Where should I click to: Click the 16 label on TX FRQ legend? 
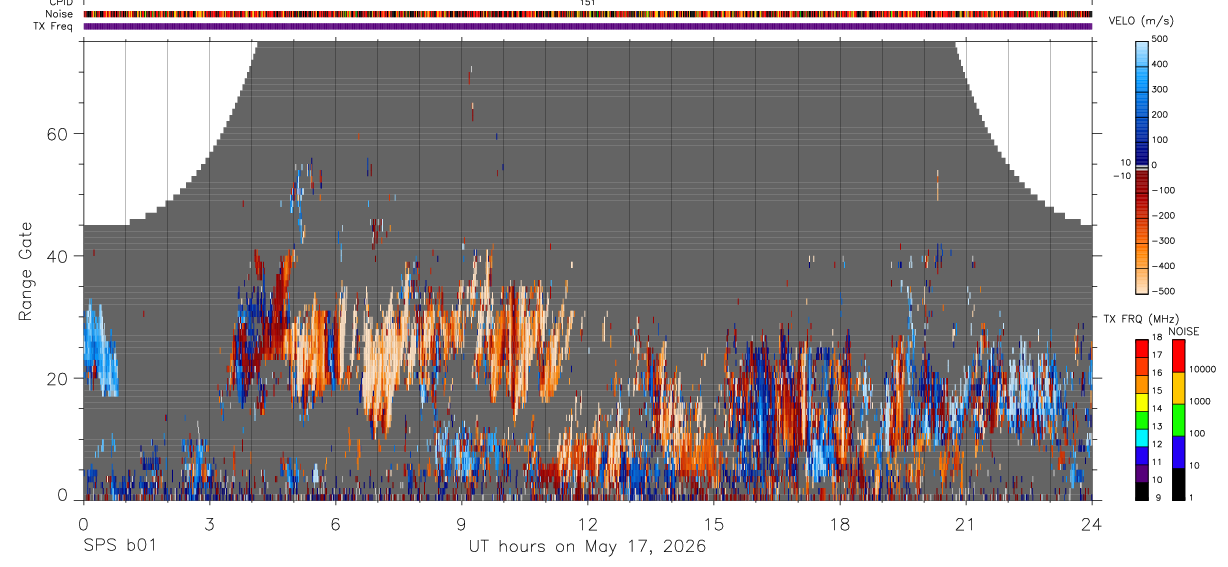click(1157, 373)
